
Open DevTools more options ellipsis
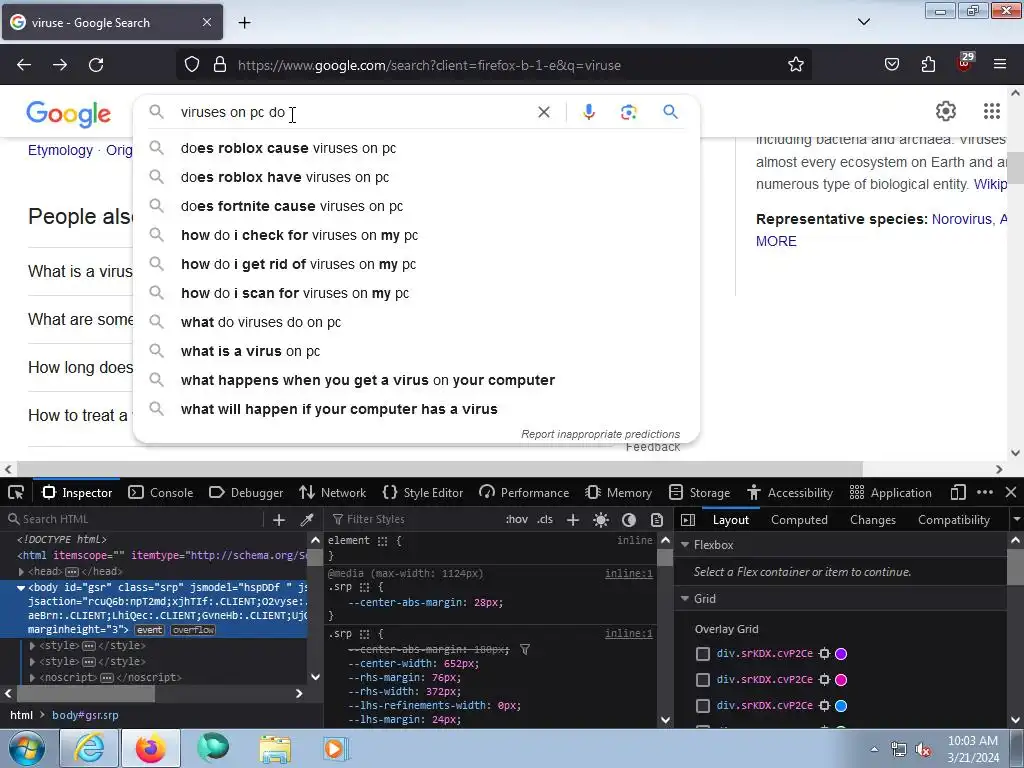[985, 492]
